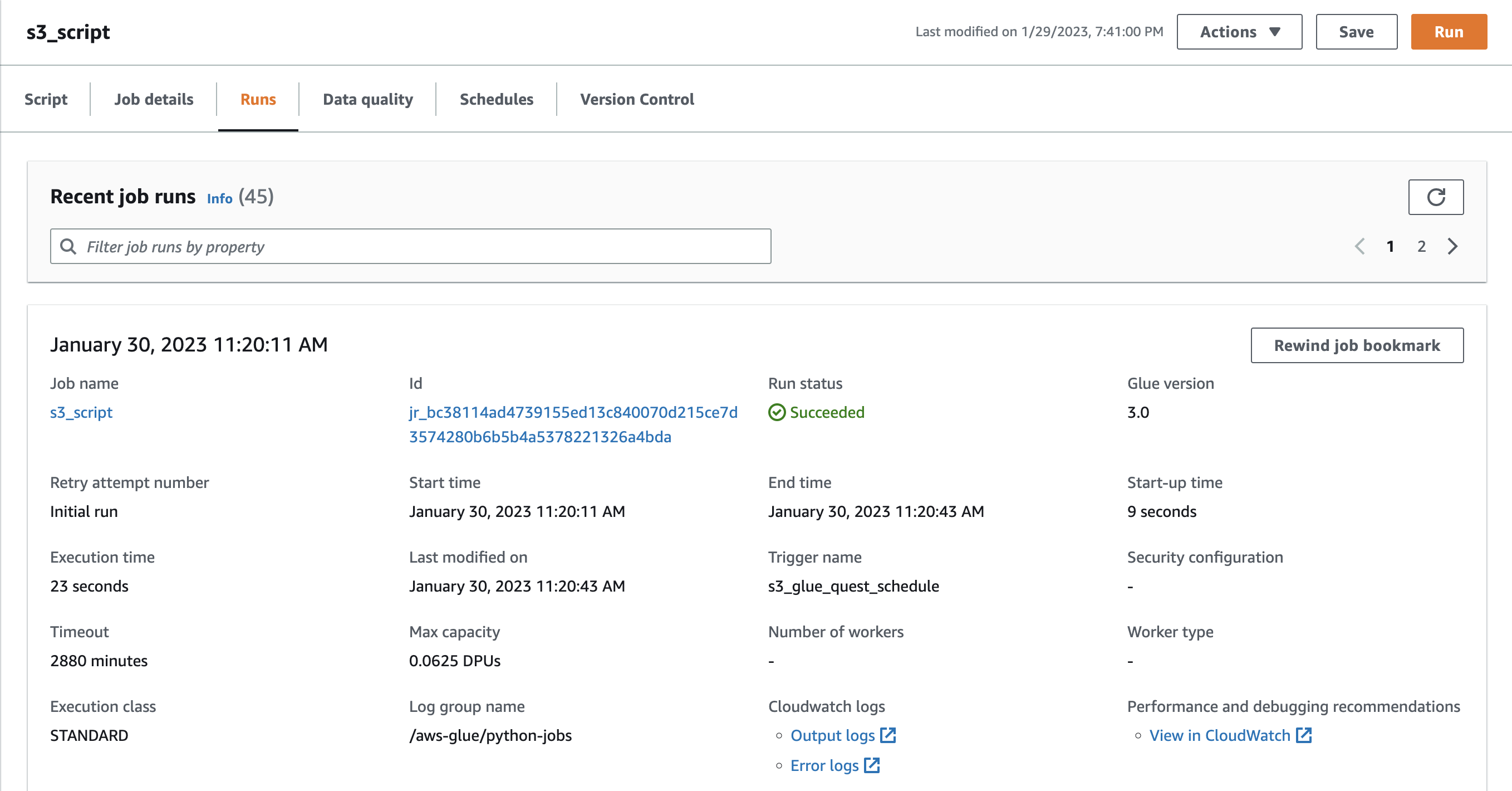The width and height of the screenshot is (1512, 791).
Task: Click Output logs external link icon
Action: click(x=887, y=735)
